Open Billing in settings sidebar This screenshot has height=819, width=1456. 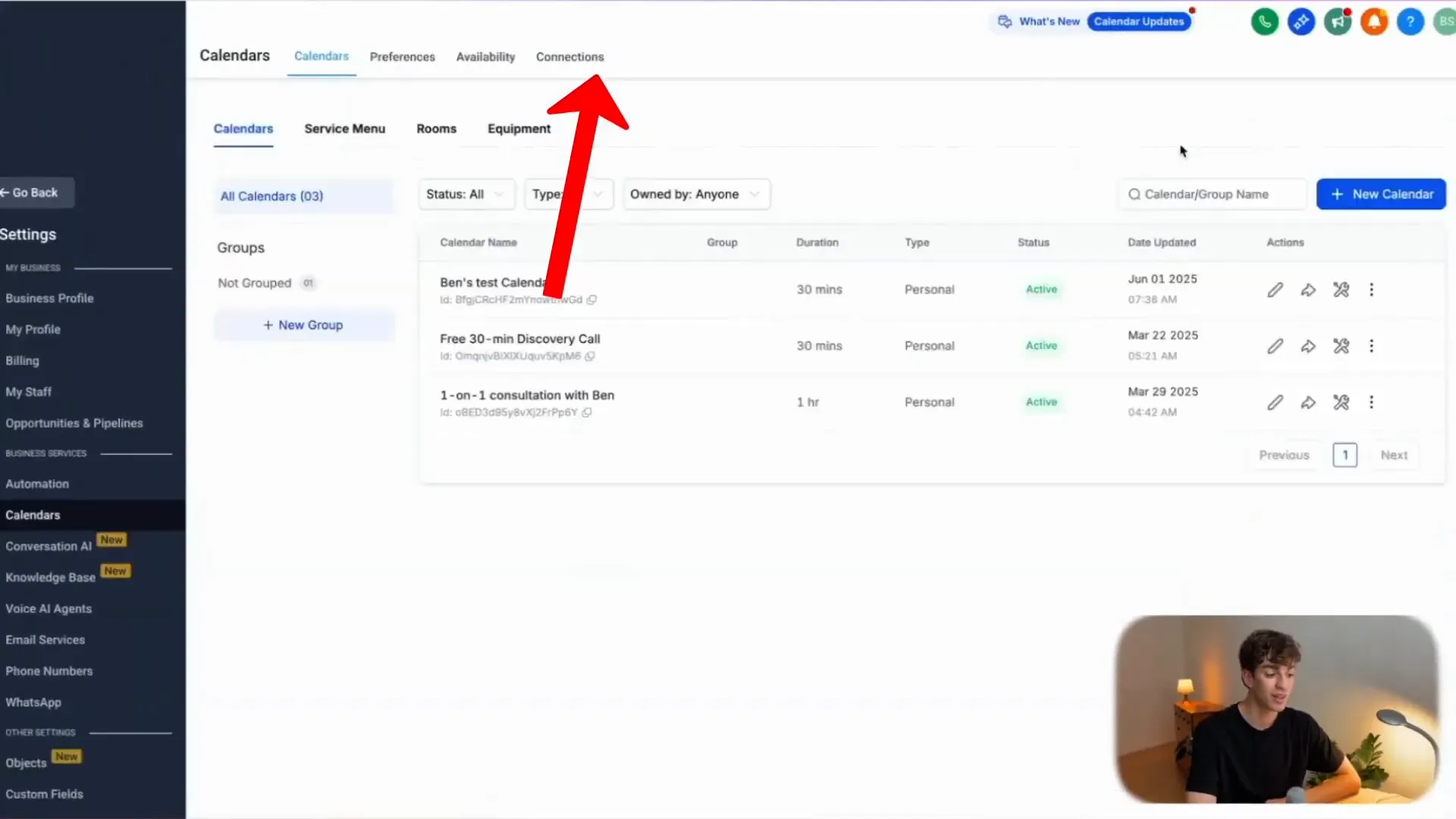tap(22, 361)
